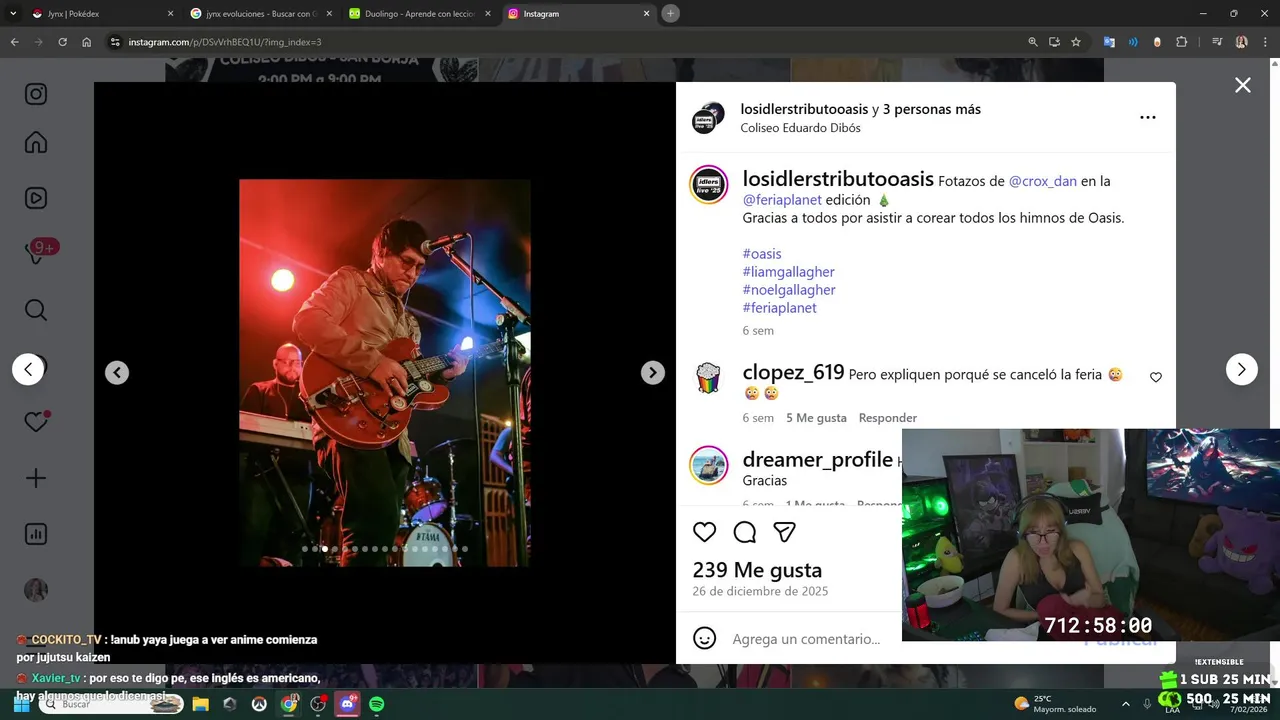The height and width of the screenshot is (720, 1280).
Task: Open the #oasis hashtag
Action: (762, 254)
